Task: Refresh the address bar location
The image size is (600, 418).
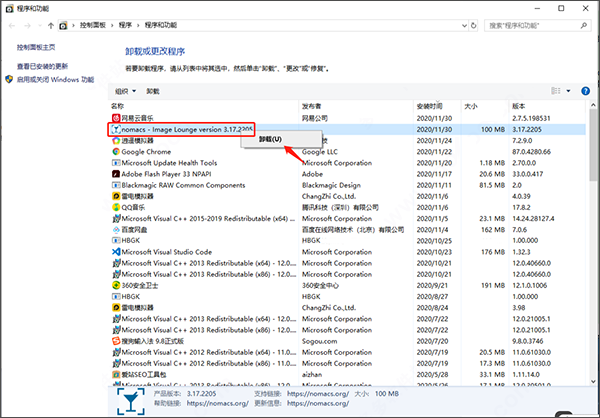Action: tap(473, 26)
